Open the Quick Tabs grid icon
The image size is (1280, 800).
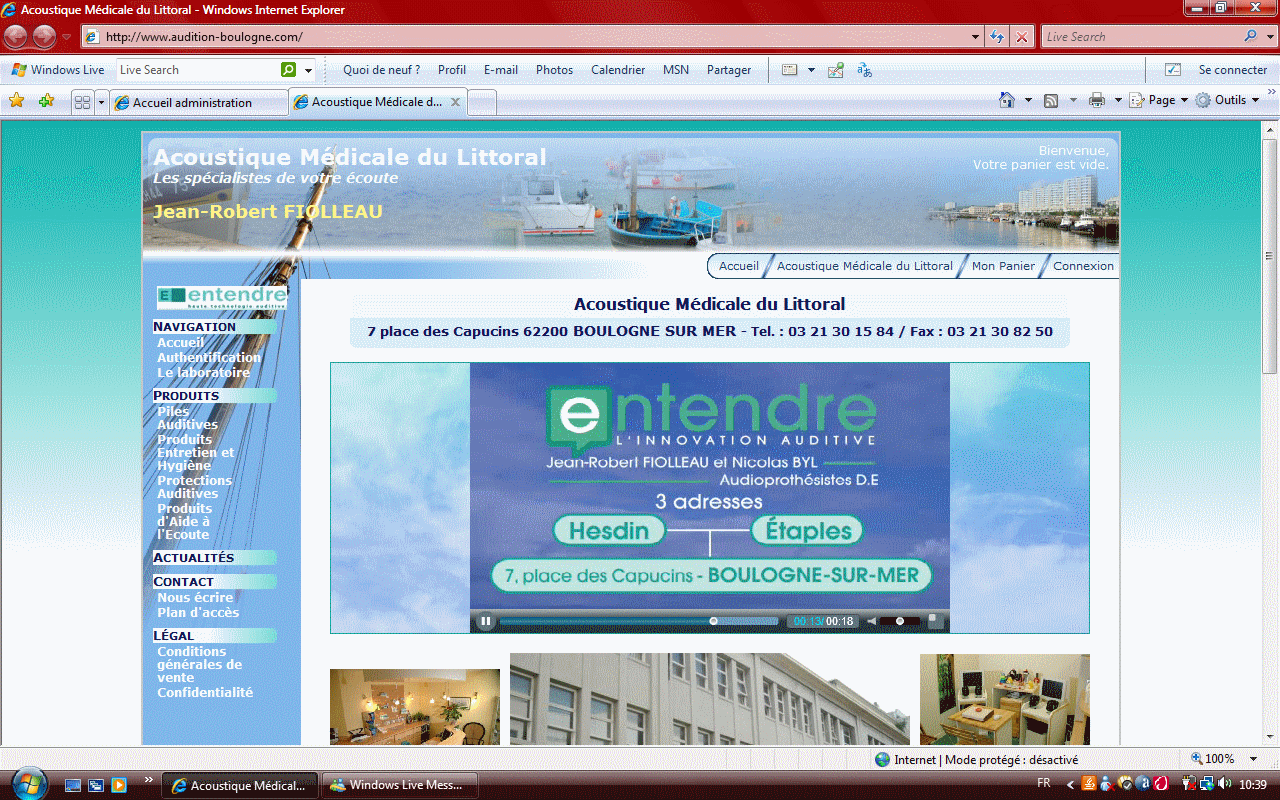pyautogui.click(x=83, y=102)
